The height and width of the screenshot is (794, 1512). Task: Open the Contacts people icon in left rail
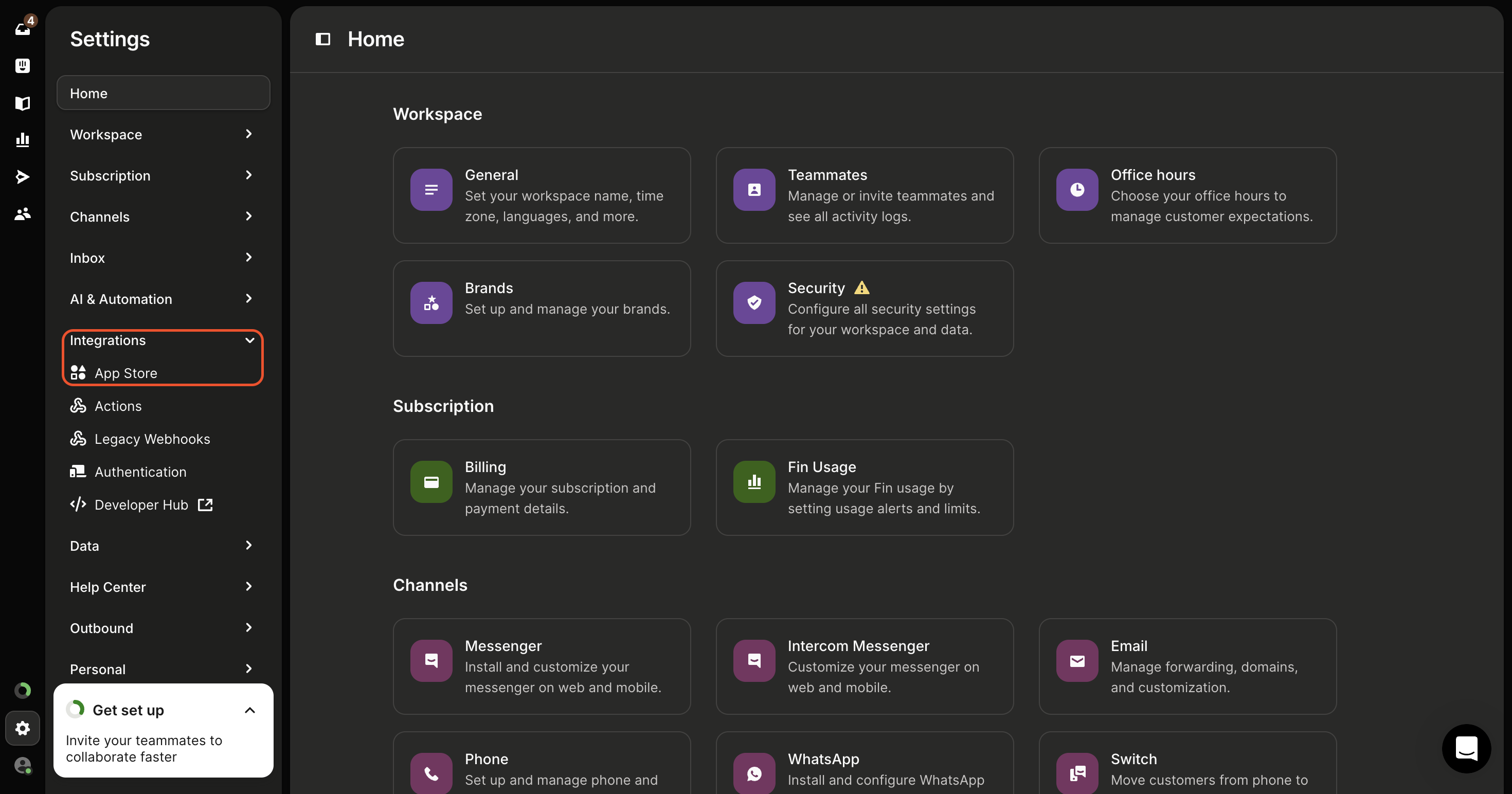(x=22, y=213)
